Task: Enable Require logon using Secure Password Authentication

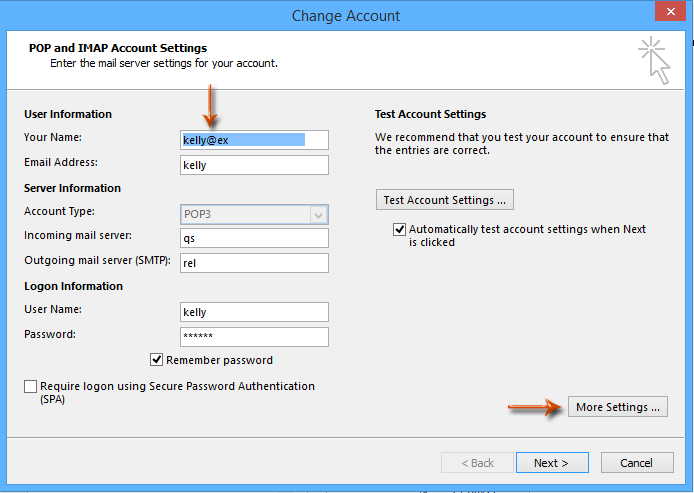Action: [x=31, y=386]
